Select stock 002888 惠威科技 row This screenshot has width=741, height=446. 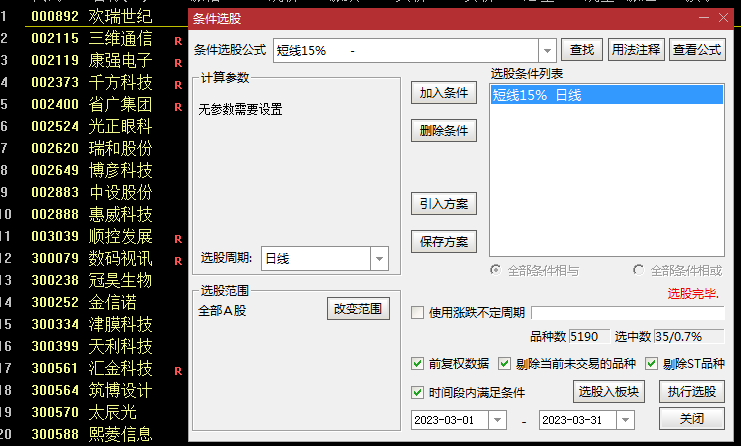pos(92,214)
